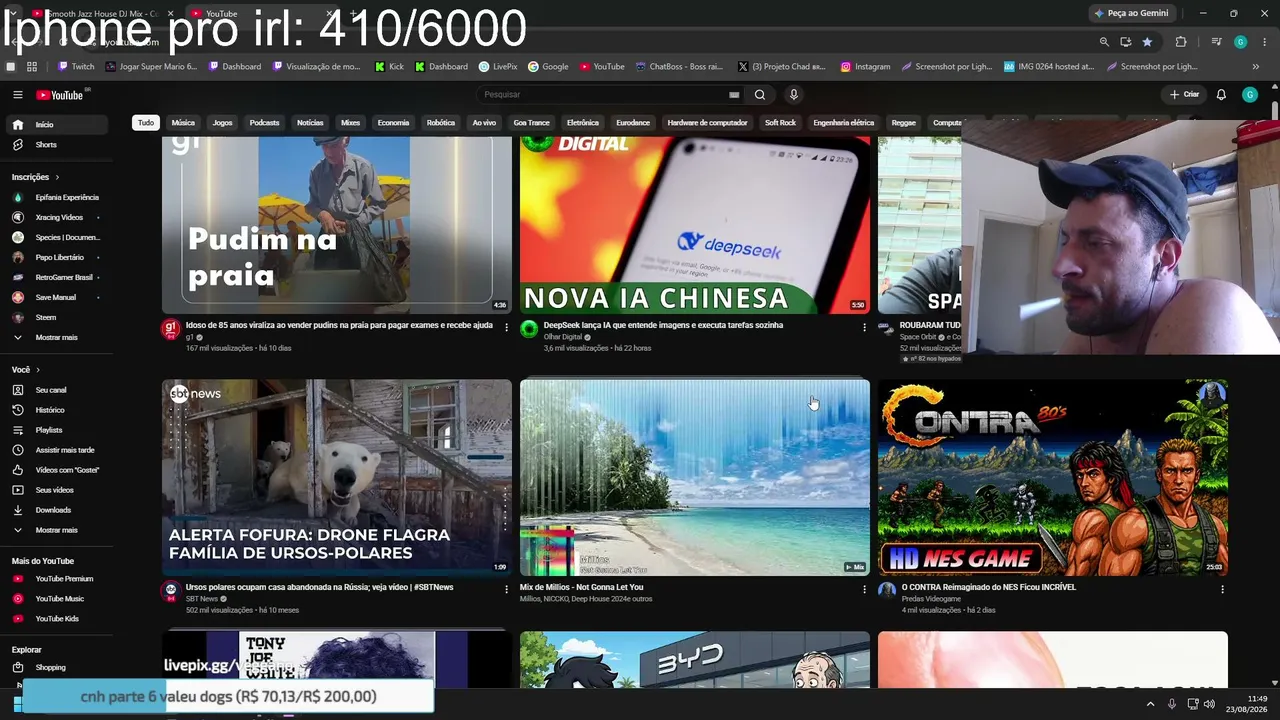This screenshot has width=1280, height=720.
Task: Select the Hardware de computador filter chip
Action: click(x=707, y=123)
